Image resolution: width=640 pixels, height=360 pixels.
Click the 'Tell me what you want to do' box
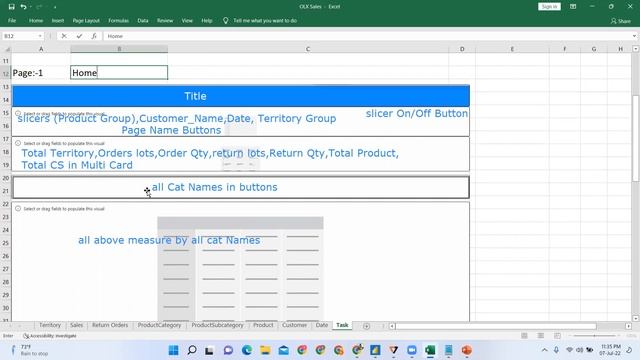265,20
